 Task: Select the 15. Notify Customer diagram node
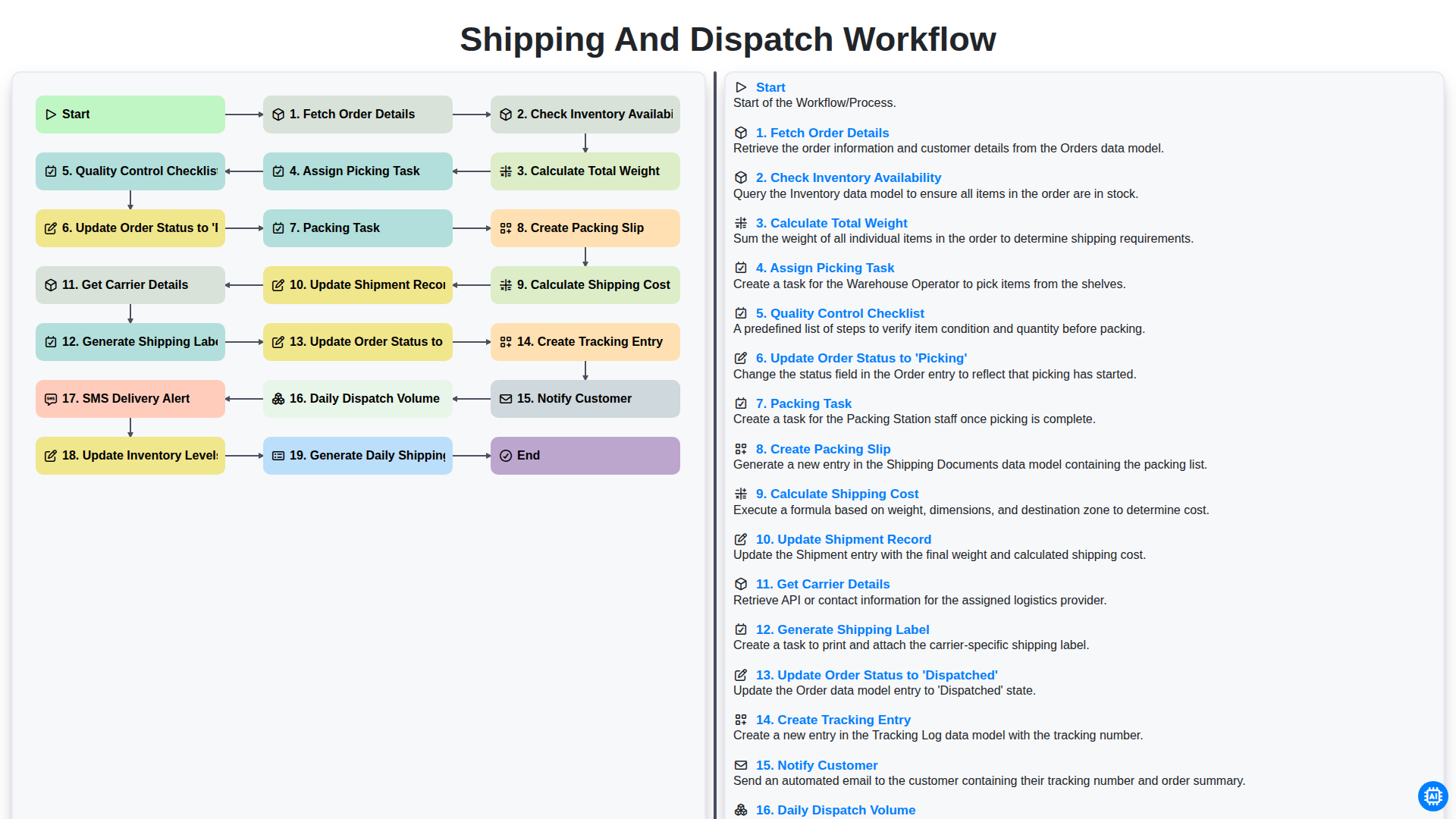pyautogui.click(x=585, y=399)
